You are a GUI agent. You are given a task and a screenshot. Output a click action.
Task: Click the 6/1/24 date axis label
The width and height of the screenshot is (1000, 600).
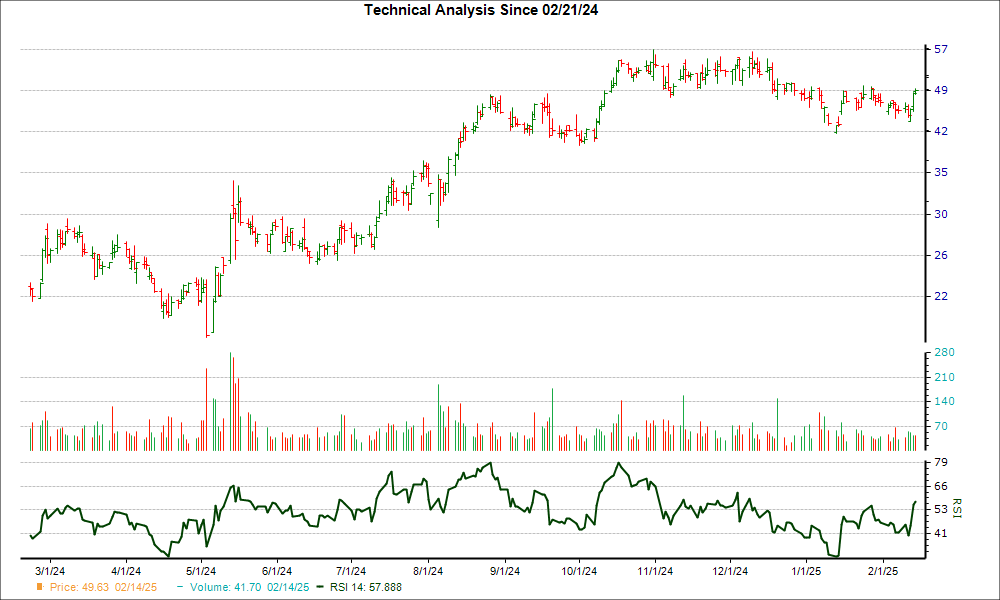[x=277, y=571]
